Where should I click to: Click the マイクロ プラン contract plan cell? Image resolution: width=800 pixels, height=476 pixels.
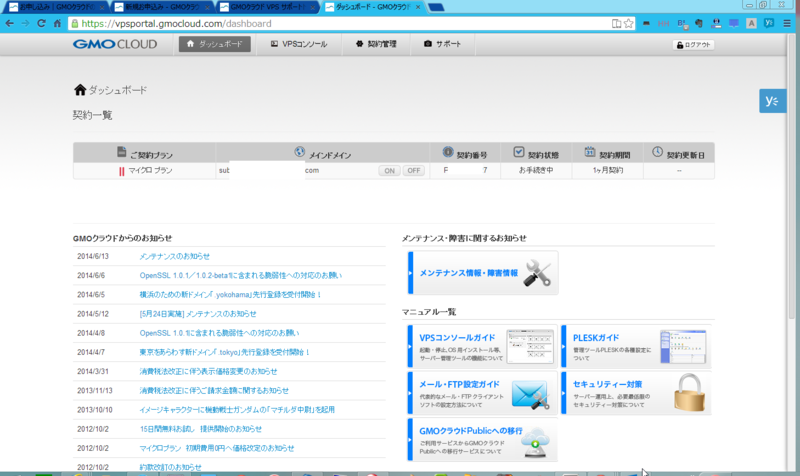click(145, 171)
